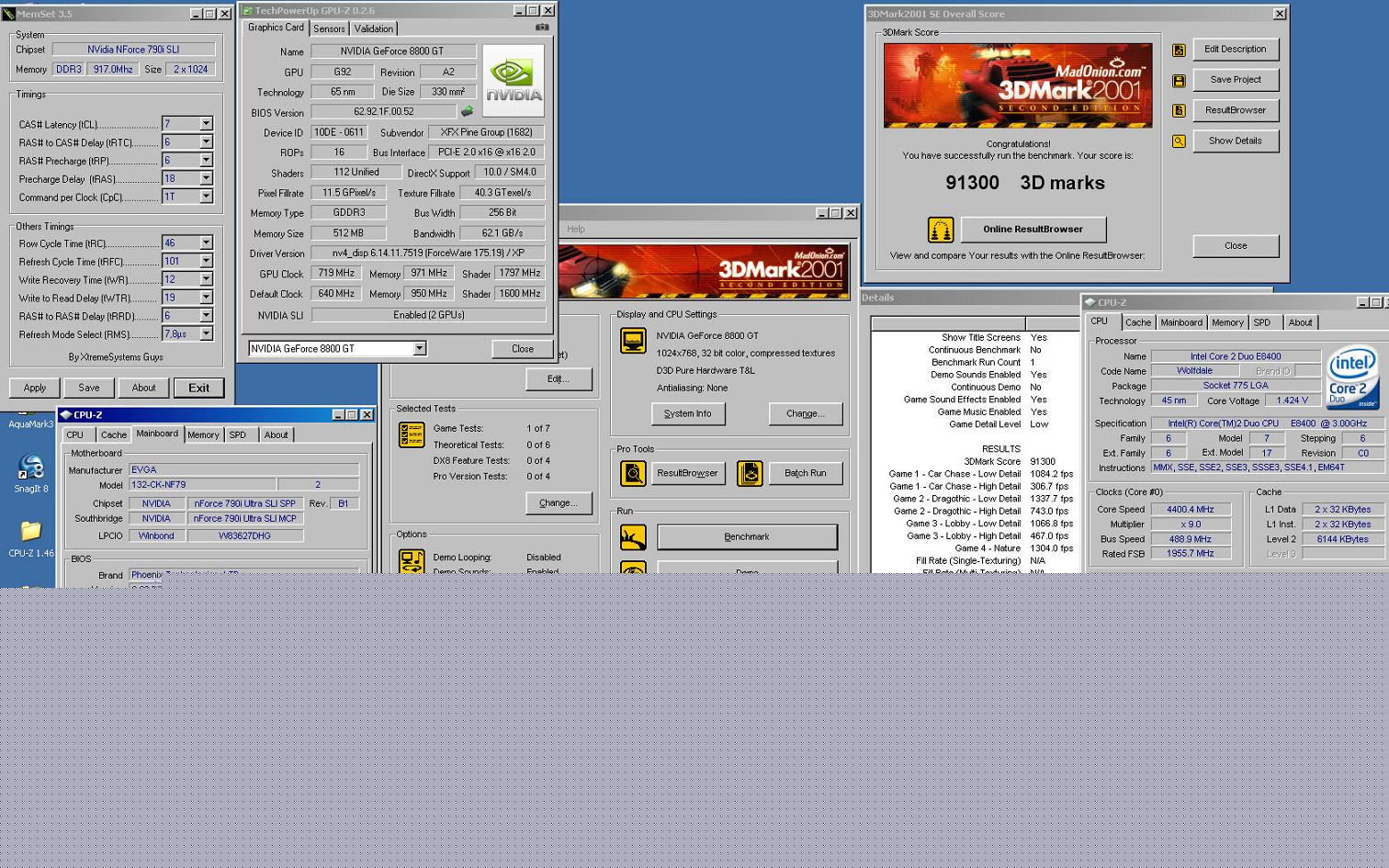1389x868 pixels.
Task: Open Precharge Delay (tRAS) dropdown
Action: [206, 178]
